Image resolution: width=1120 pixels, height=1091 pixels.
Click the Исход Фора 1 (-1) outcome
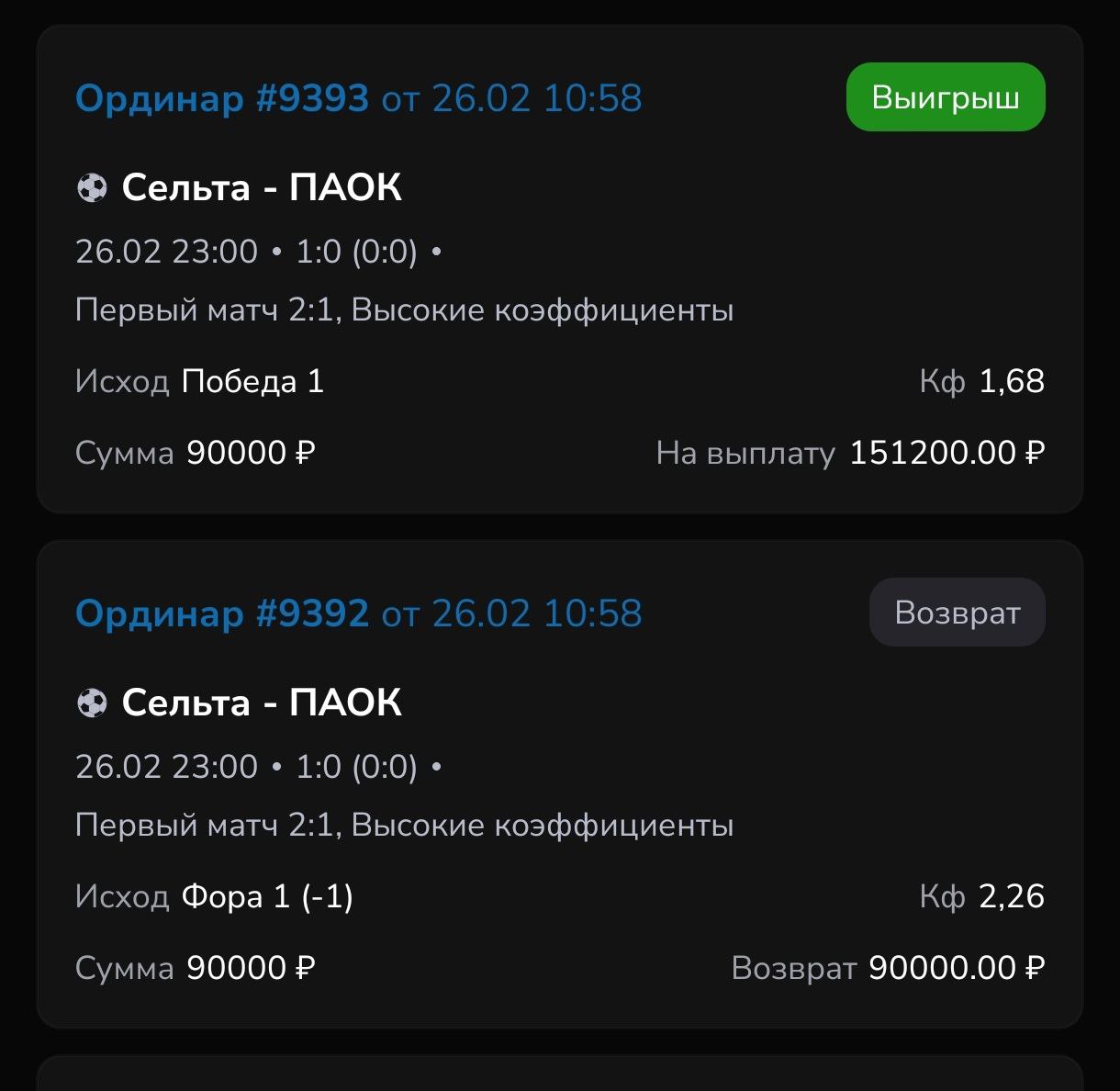(214, 897)
